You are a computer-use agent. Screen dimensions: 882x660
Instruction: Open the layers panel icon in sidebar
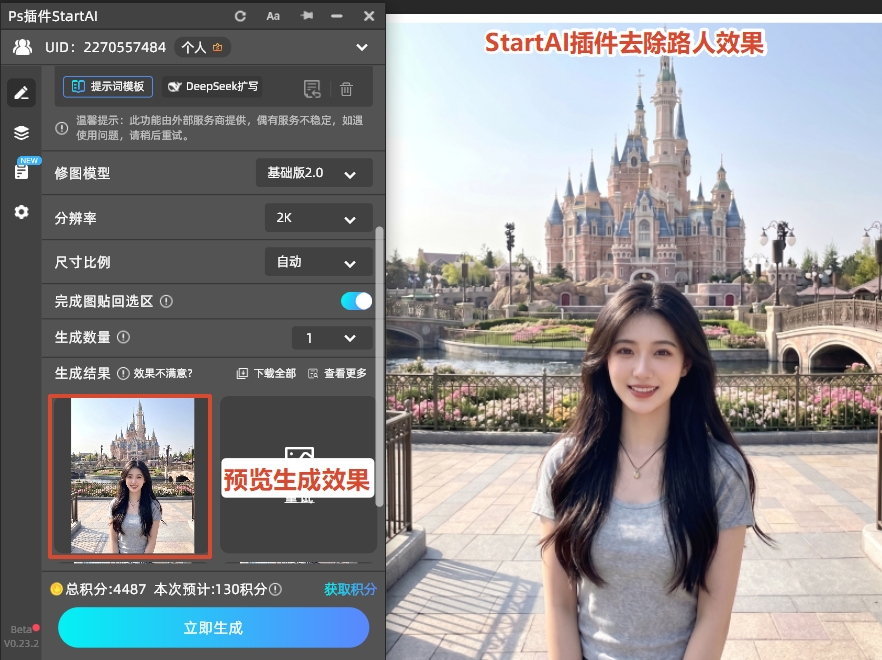22,131
